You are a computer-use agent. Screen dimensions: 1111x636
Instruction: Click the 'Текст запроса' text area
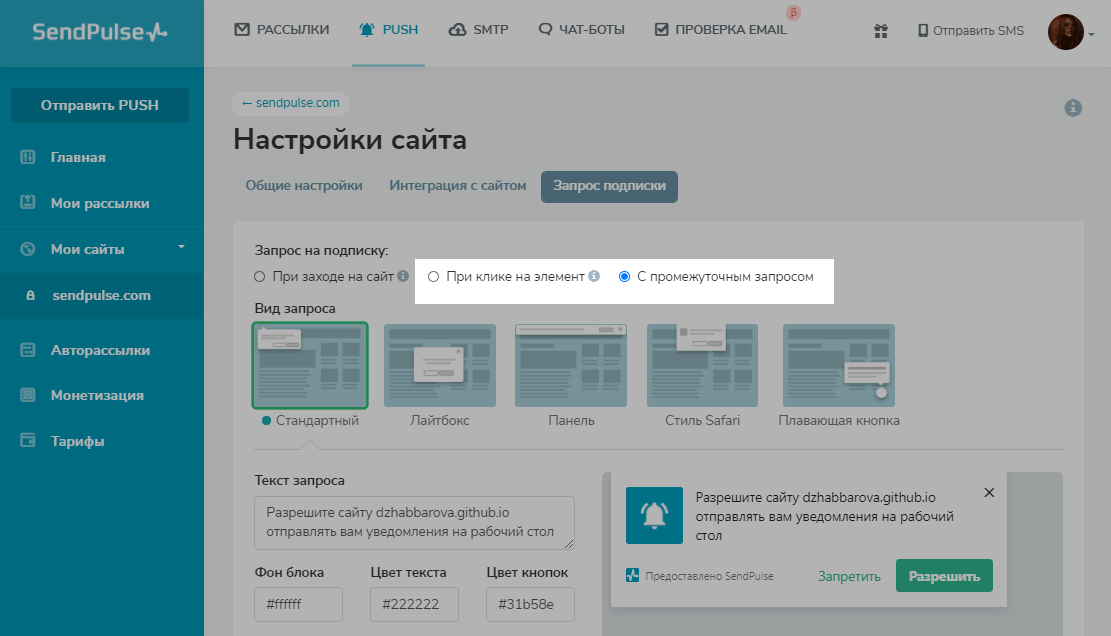(x=414, y=523)
